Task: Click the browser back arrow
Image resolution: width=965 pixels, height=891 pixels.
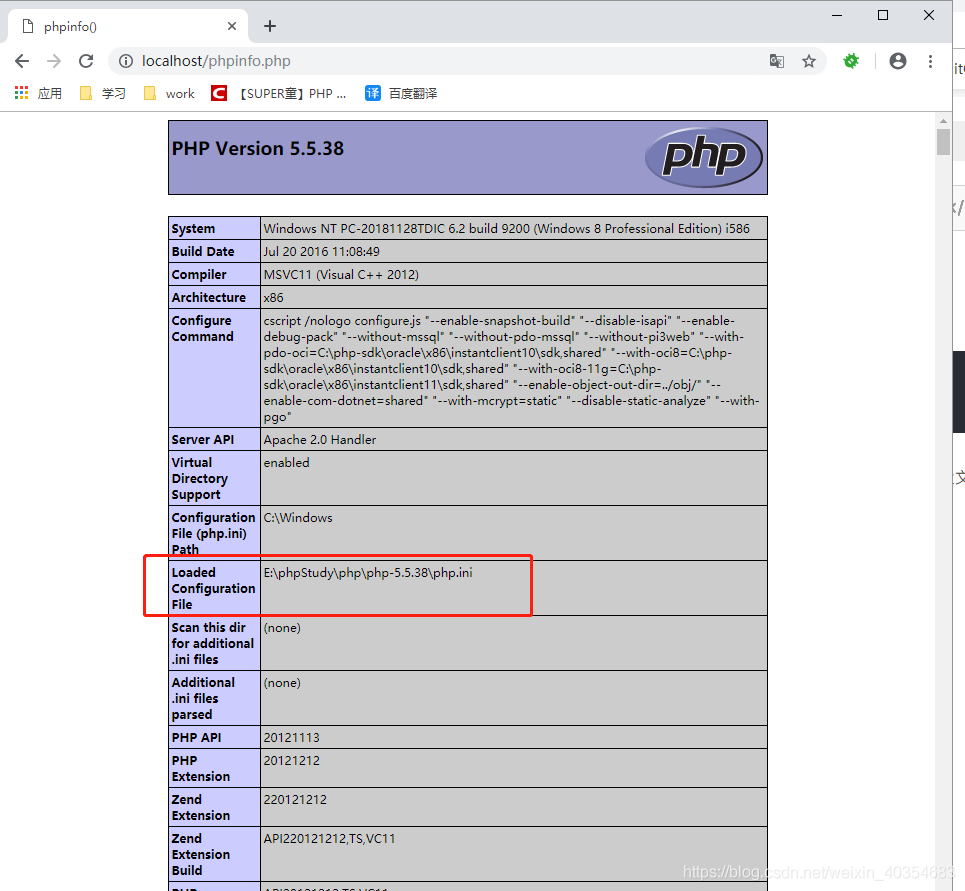Action: pyautogui.click(x=22, y=61)
